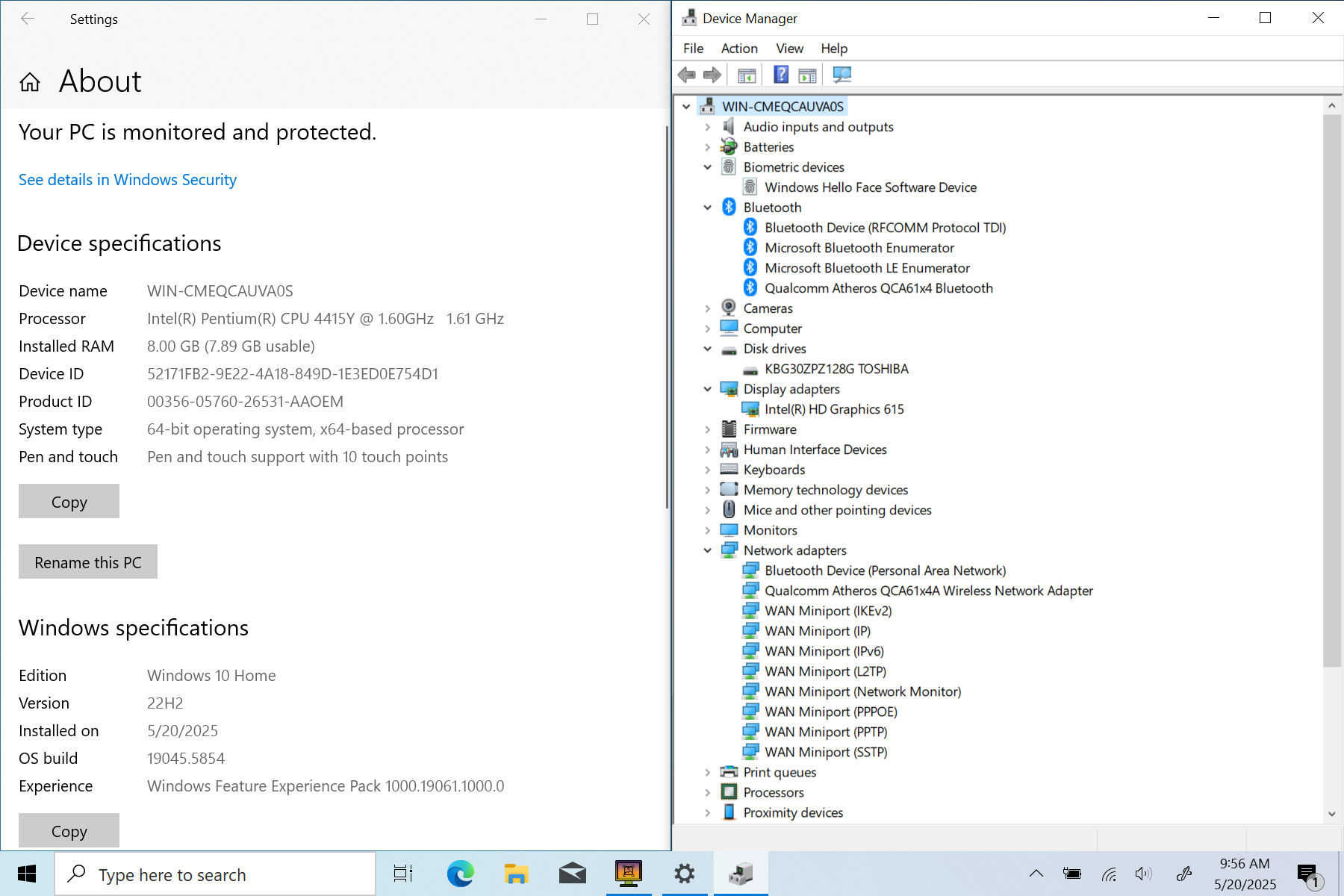
Task: Open the File menu
Action: [693, 49]
